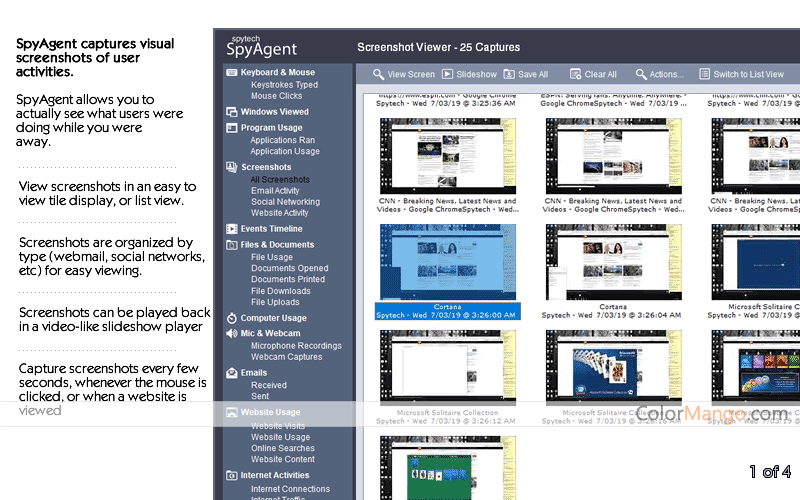Click the Mic & Webcam speaker icon
The width and height of the screenshot is (800, 500).
pyautogui.click(x=232, y=333)
